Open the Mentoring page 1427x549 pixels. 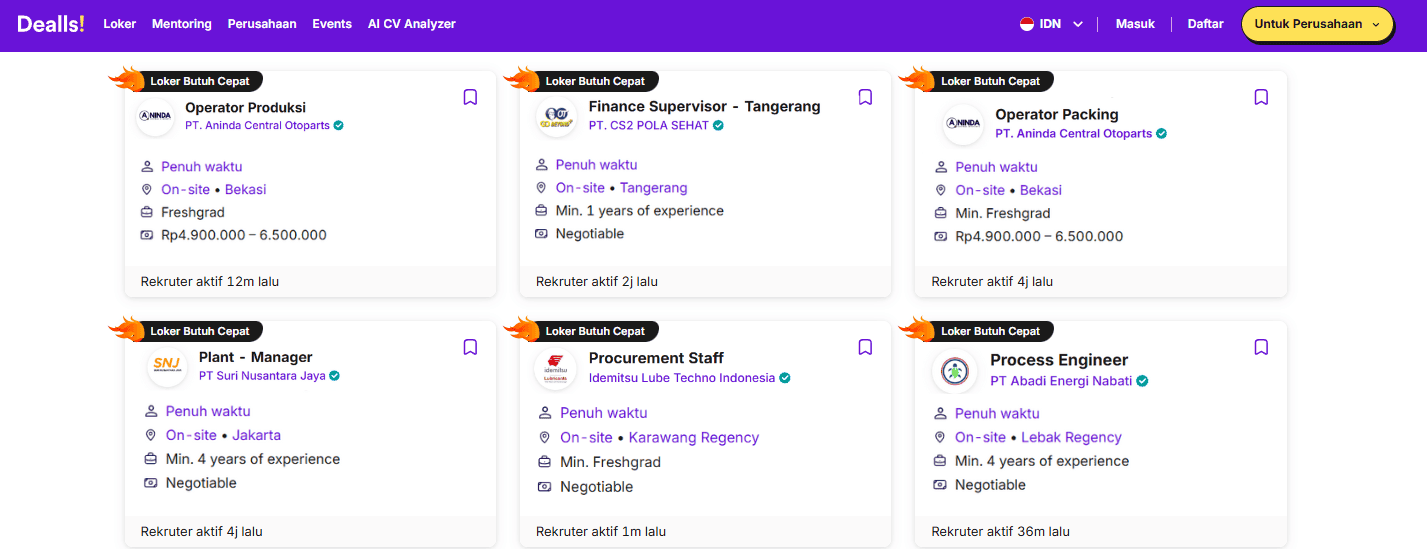coord(182,24)
